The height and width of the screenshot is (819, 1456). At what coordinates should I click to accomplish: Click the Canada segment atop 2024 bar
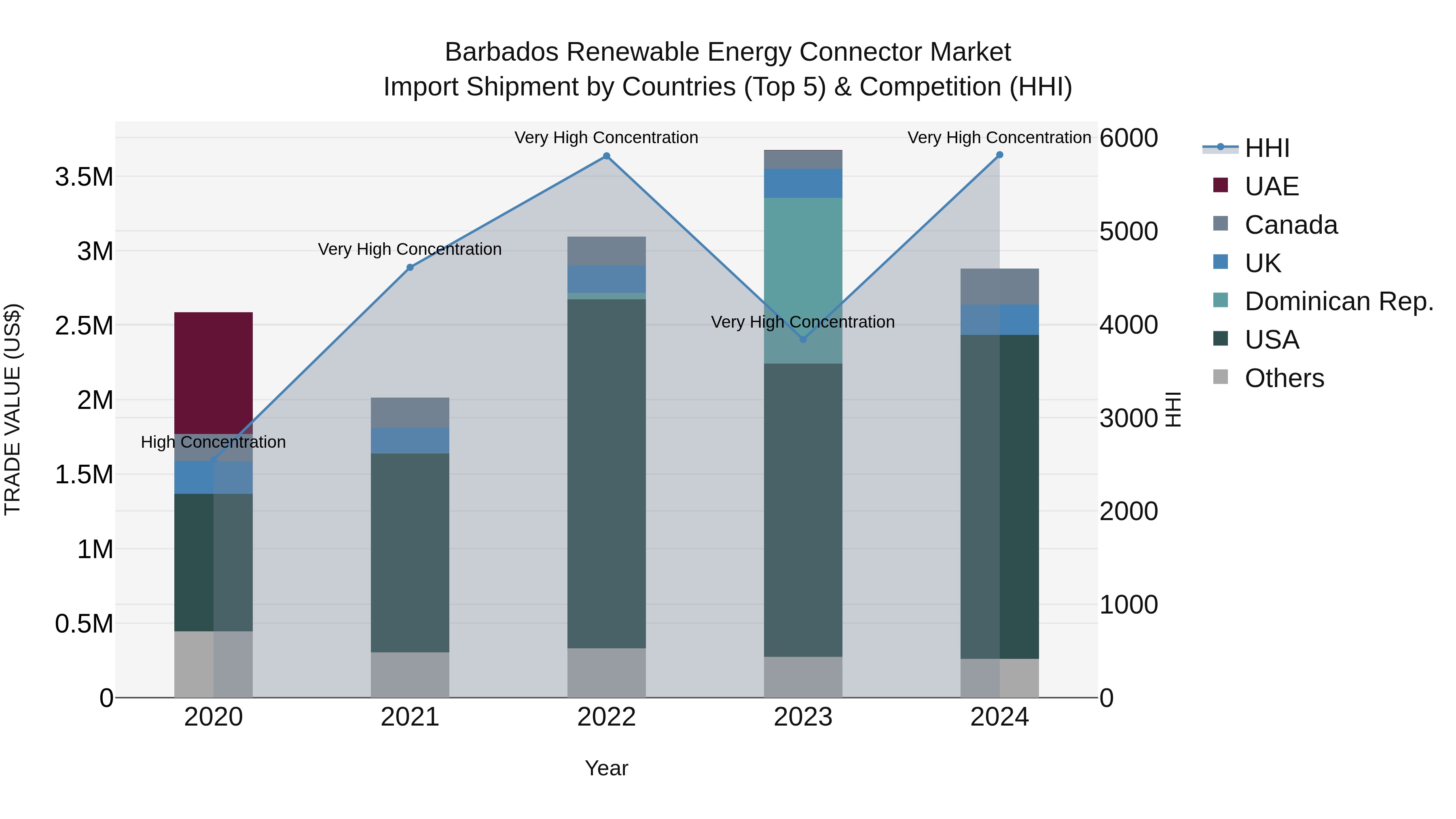[x=999, y=287]
